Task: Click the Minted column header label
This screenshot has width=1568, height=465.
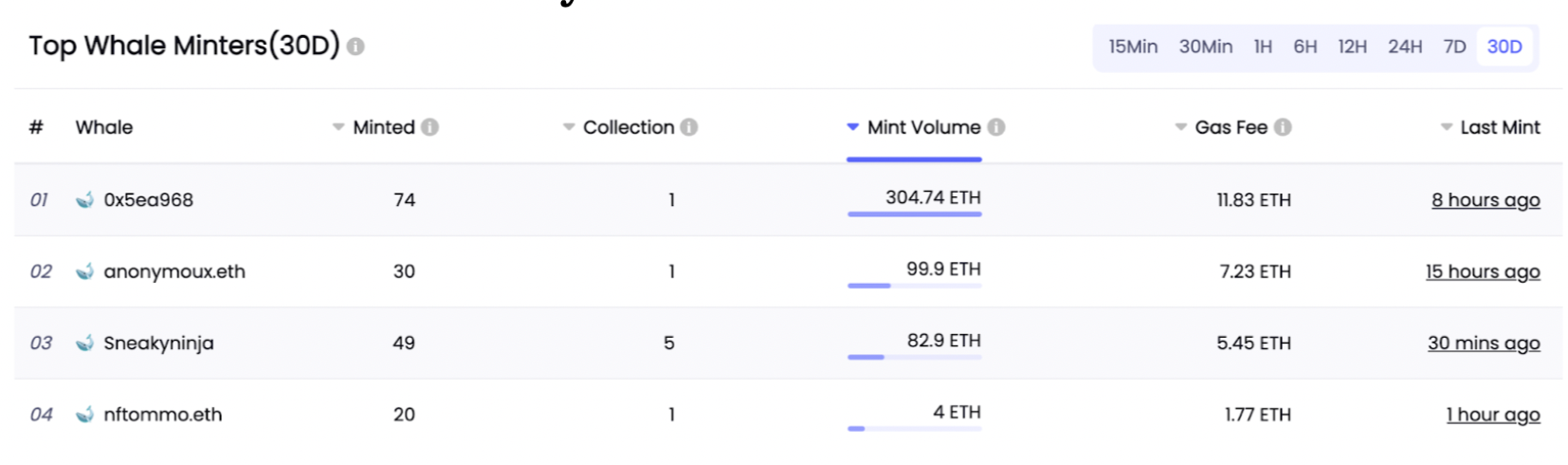Action: tap(384, 127)
